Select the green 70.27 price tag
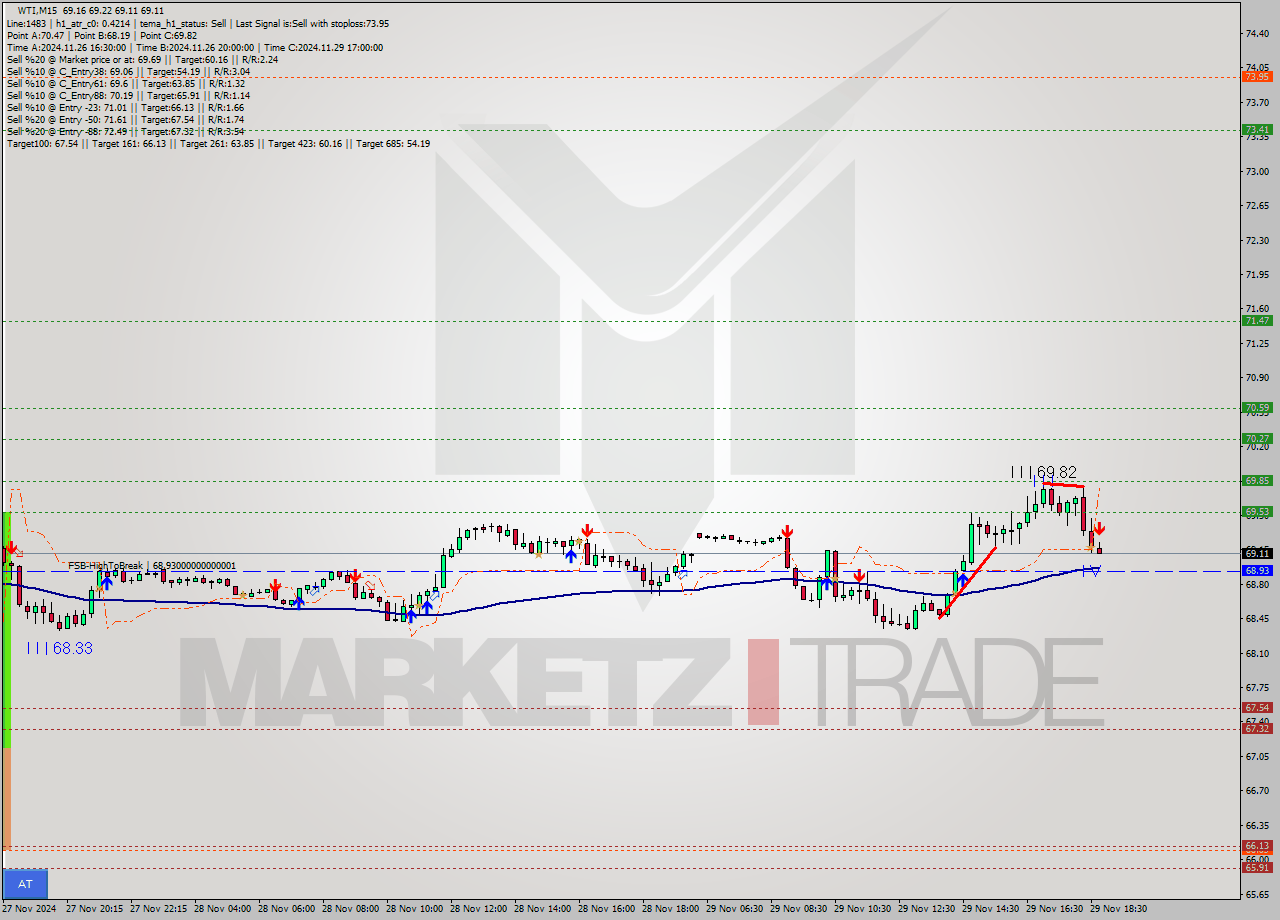 pyautogui.click(x=1257, y=439)
